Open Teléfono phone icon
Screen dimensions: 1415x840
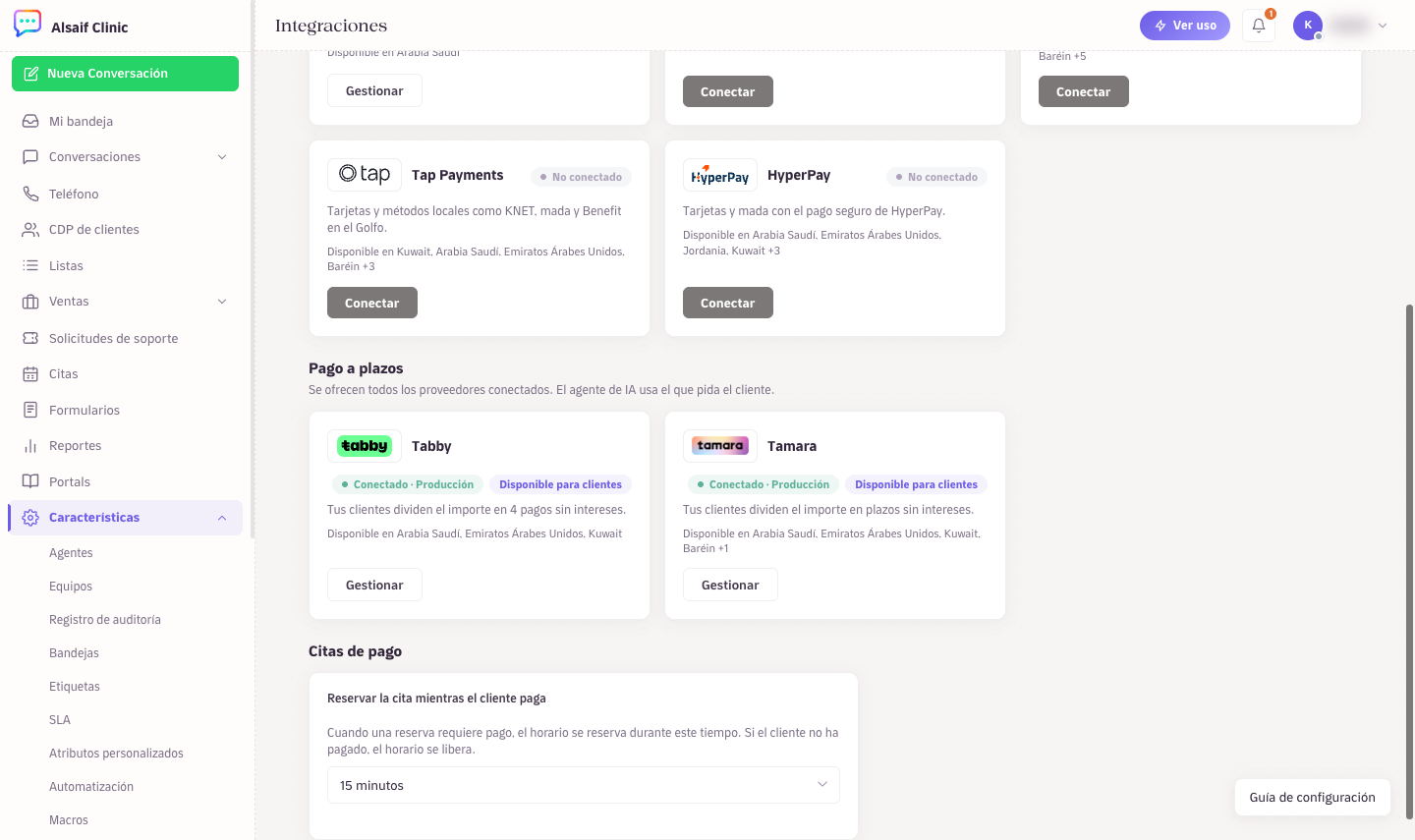click(x=30, y=194)
